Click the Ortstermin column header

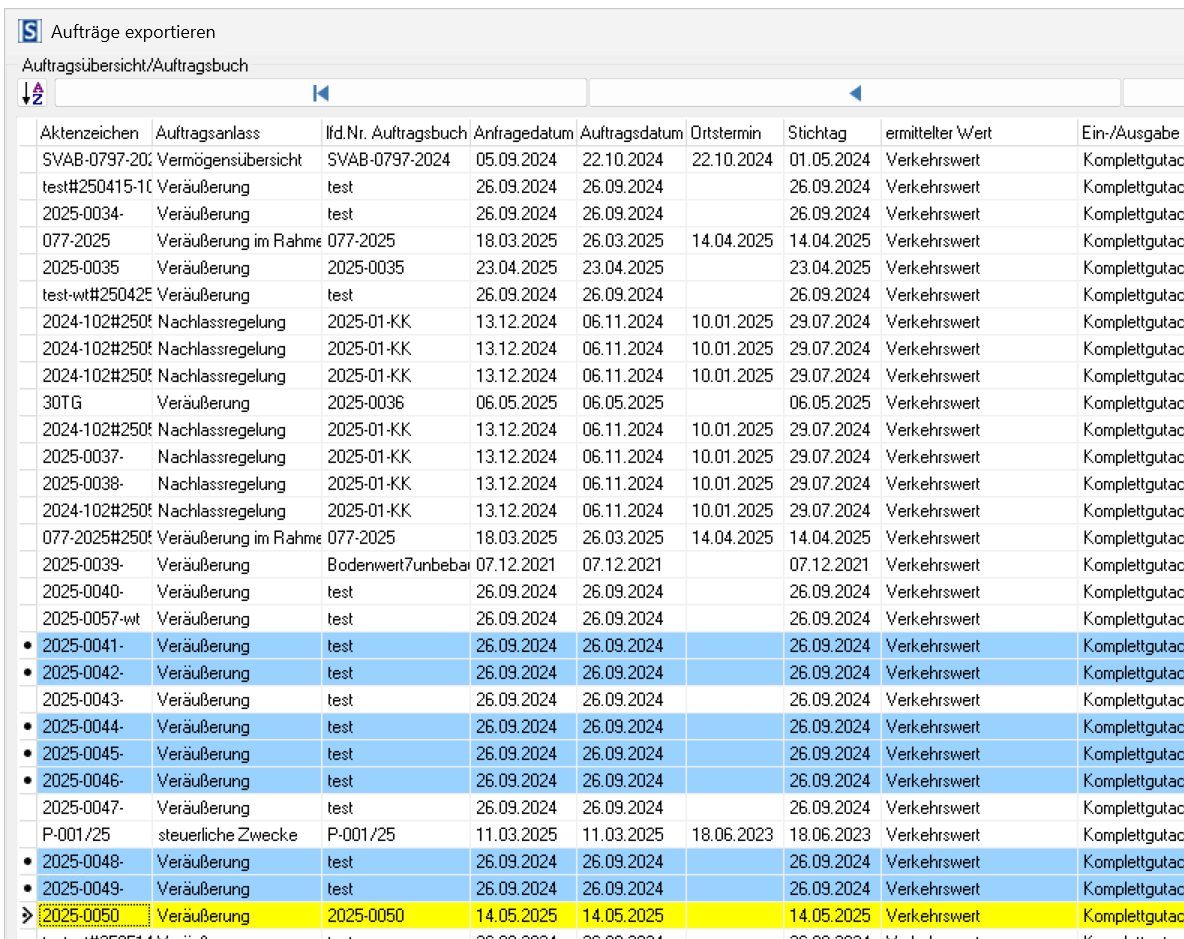(735, 133)
